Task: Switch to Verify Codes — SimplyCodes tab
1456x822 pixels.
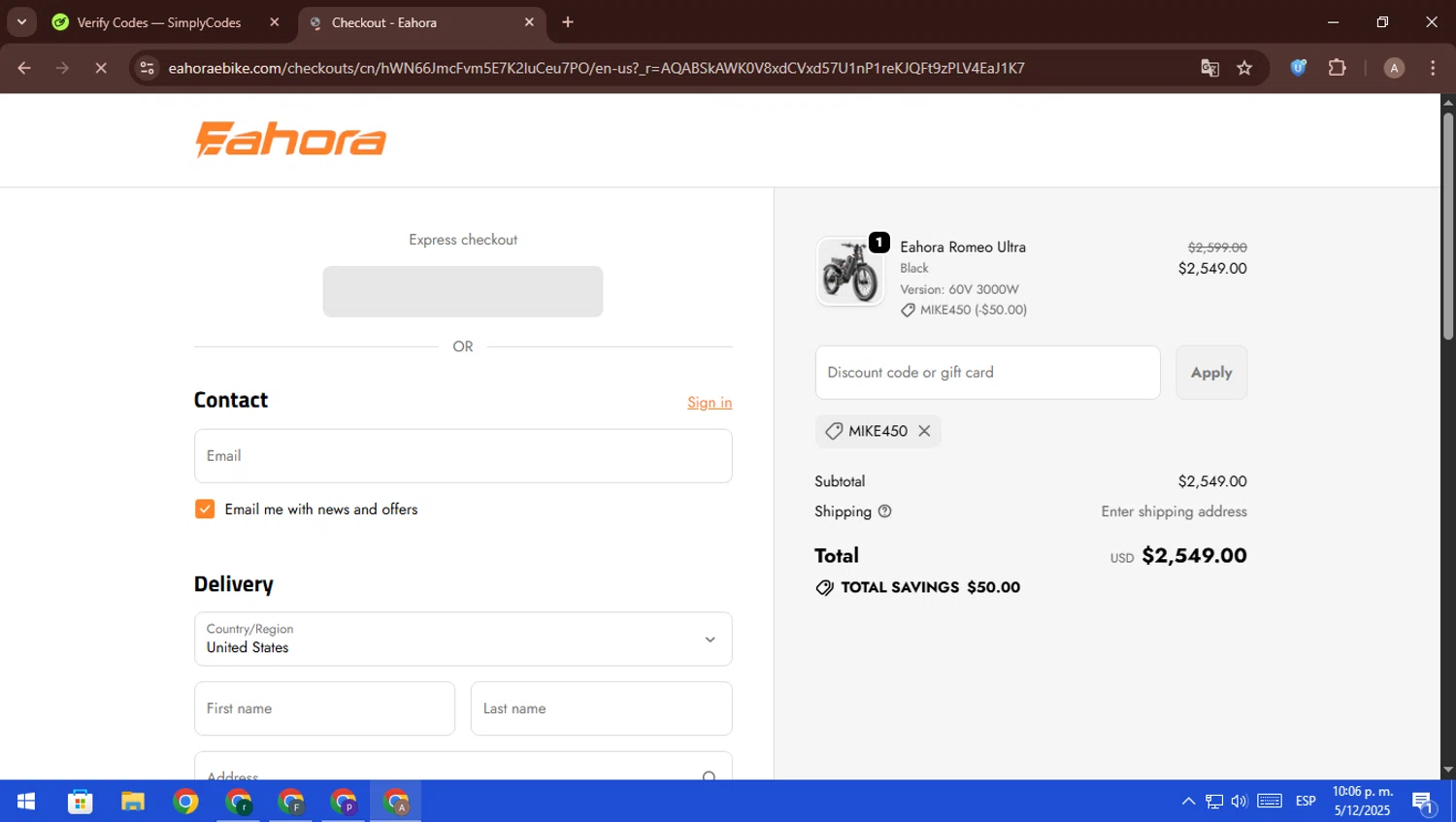Action: 160,22
